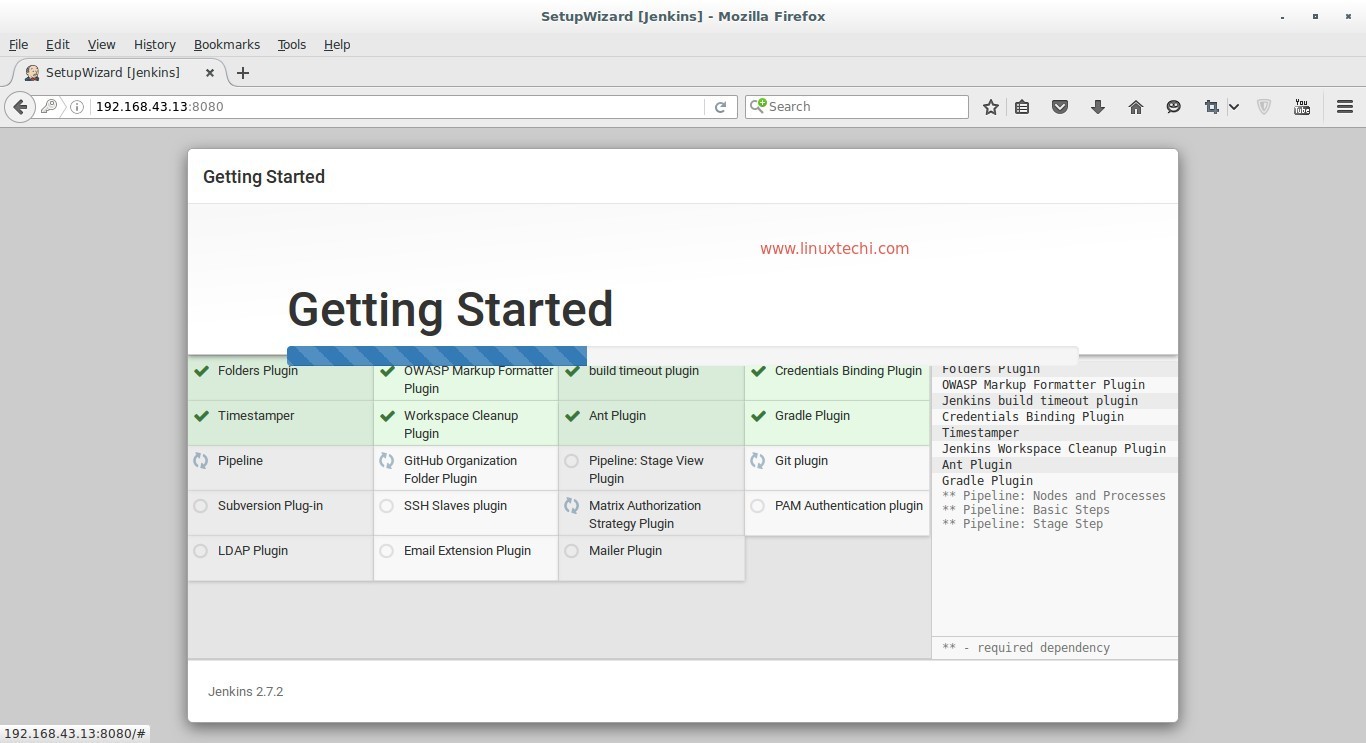The height and width of the screenshot is (743, 1366).
Task: Open the screenshot tool dropdown chevron
Action: tap(1234, 106)
